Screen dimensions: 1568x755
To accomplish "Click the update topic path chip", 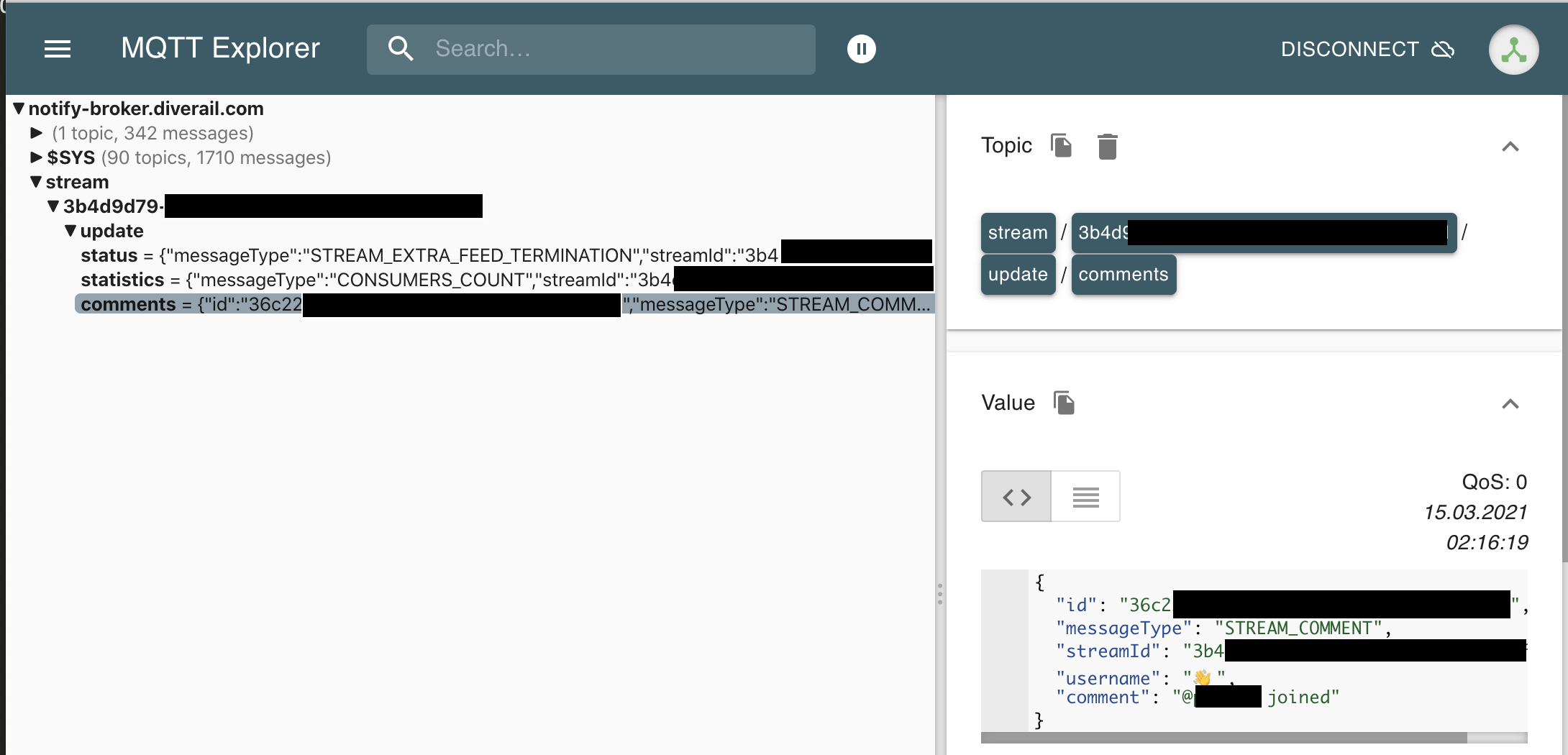I will pos(1018,274).
